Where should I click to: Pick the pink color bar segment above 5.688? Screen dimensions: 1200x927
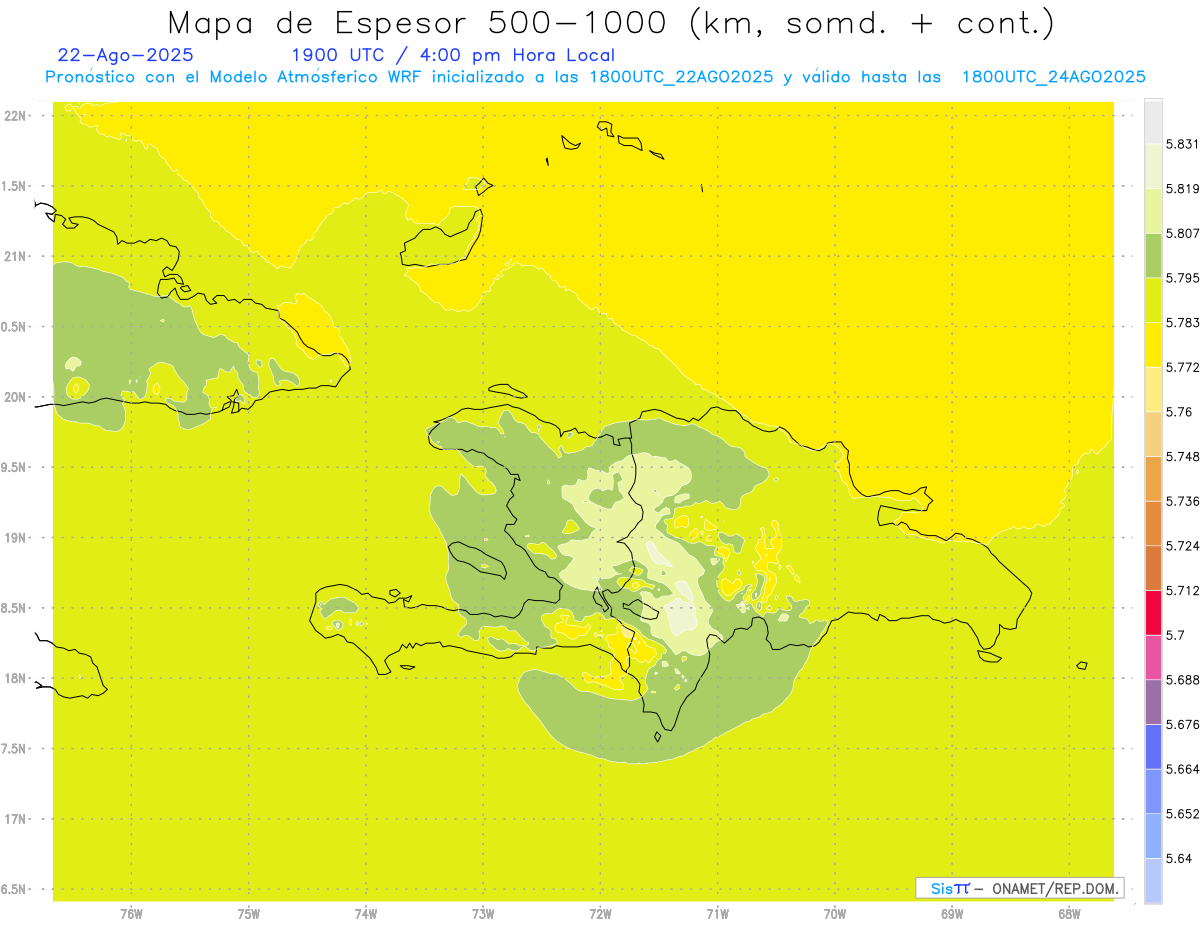pos(1153,658)
